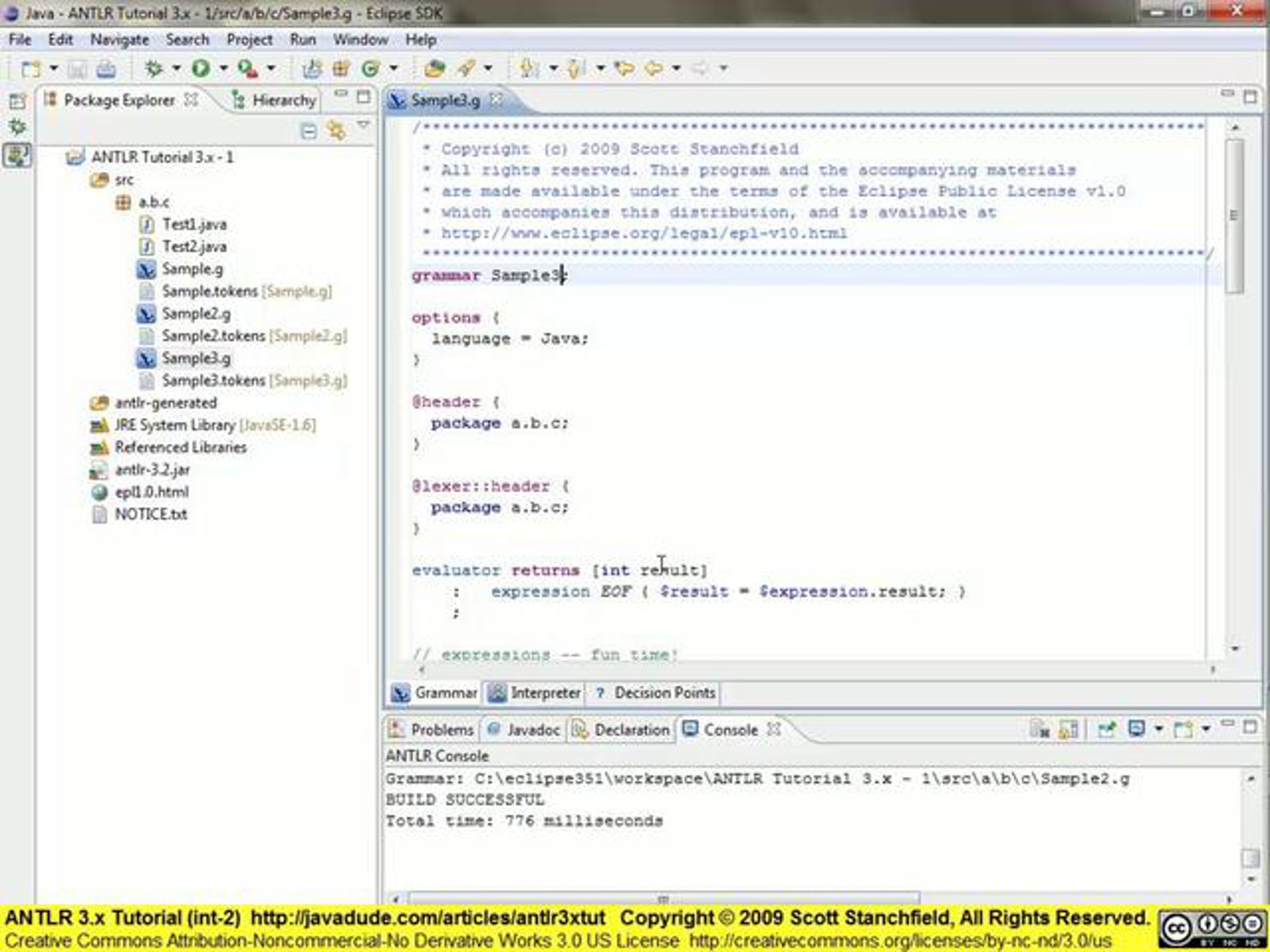Screen dimensions: 1270x952
Task: Jump to last edit location icon
Action: pos(624,68)
